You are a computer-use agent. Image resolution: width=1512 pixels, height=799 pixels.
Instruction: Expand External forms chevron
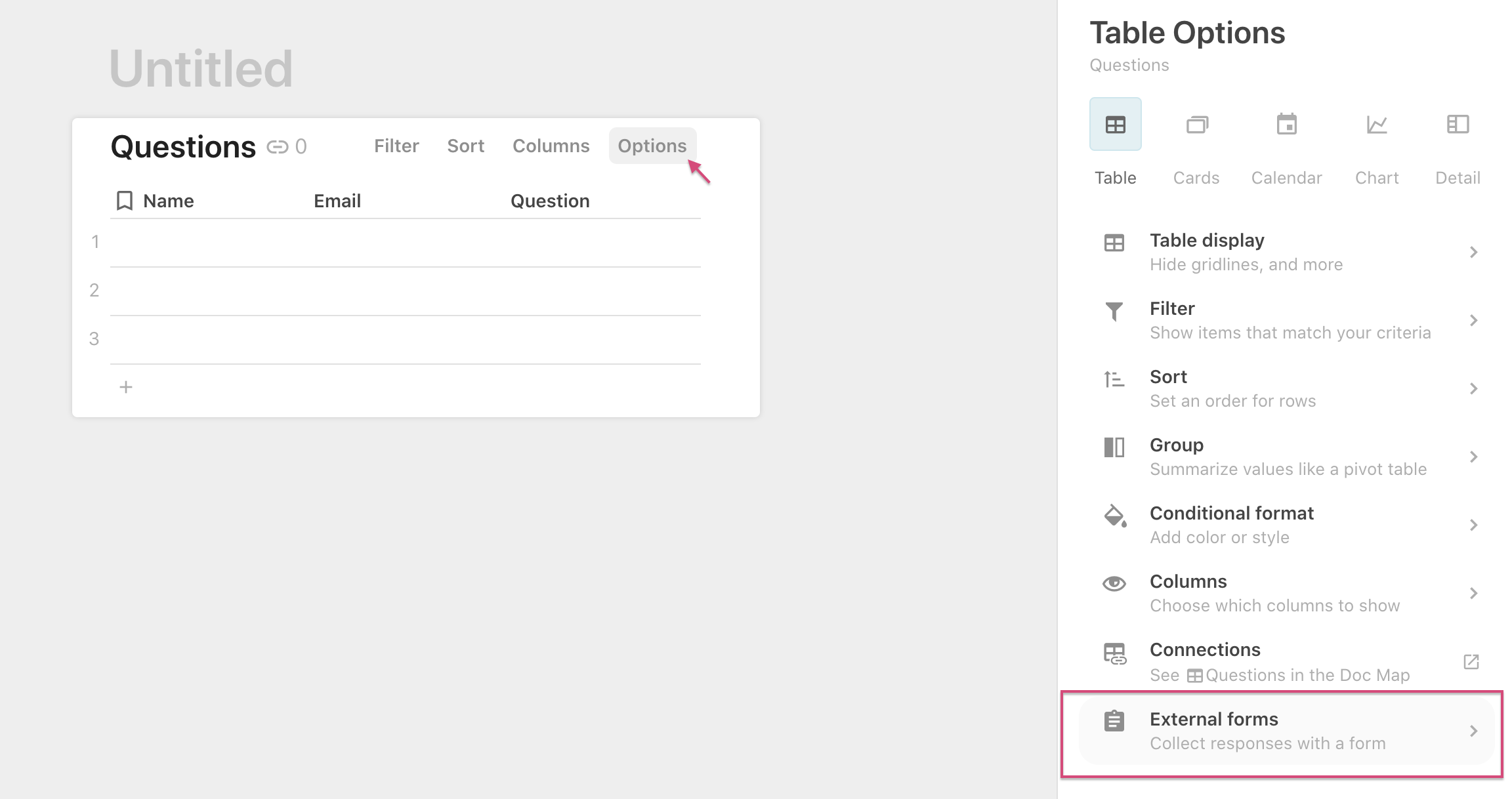(1473, 731)
